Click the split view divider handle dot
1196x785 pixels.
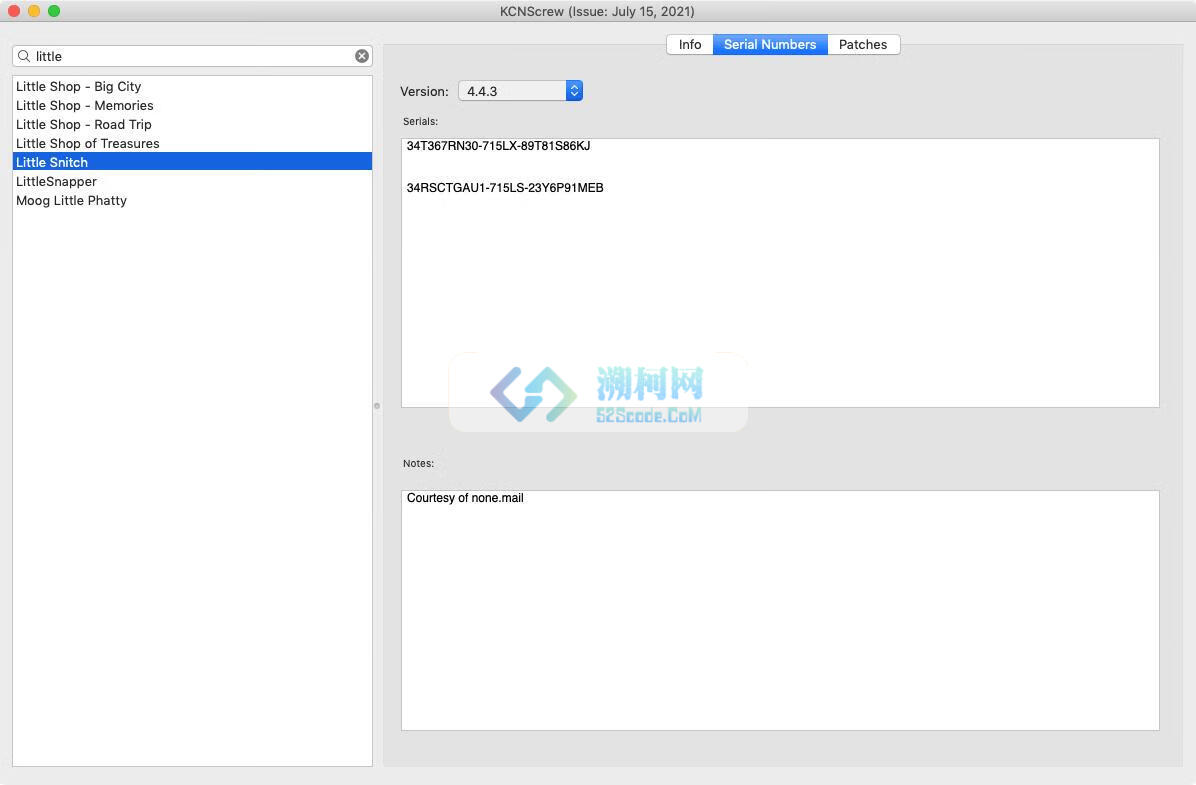[x=377, y=406]
